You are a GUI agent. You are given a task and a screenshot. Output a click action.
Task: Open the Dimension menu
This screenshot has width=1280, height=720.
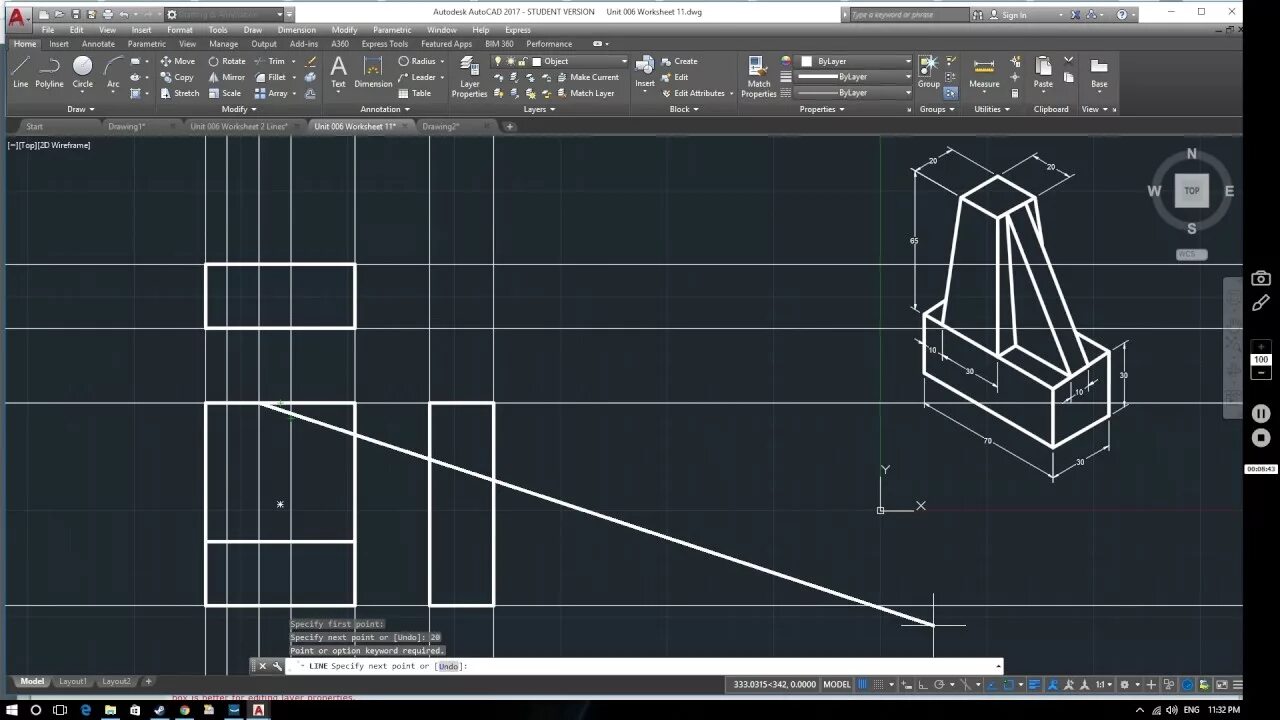[x=296, y=30]
